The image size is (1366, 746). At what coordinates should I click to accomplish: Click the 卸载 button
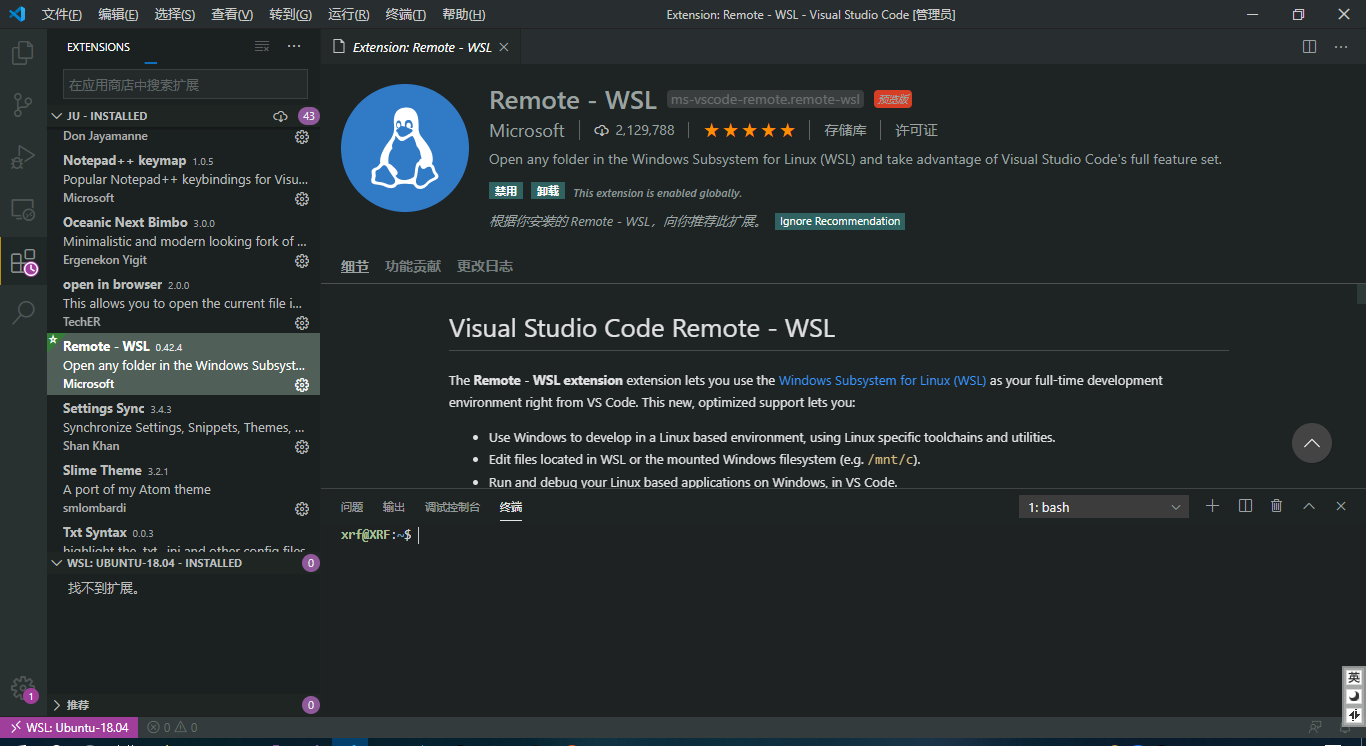pyautogui.click(x=548, y=191)
